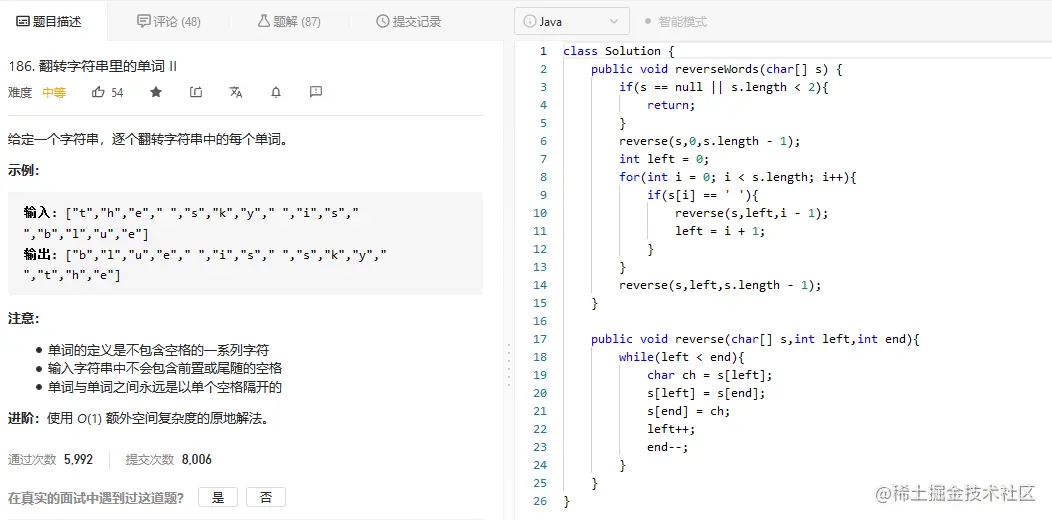Click the bell notification icon

(276, 92)
